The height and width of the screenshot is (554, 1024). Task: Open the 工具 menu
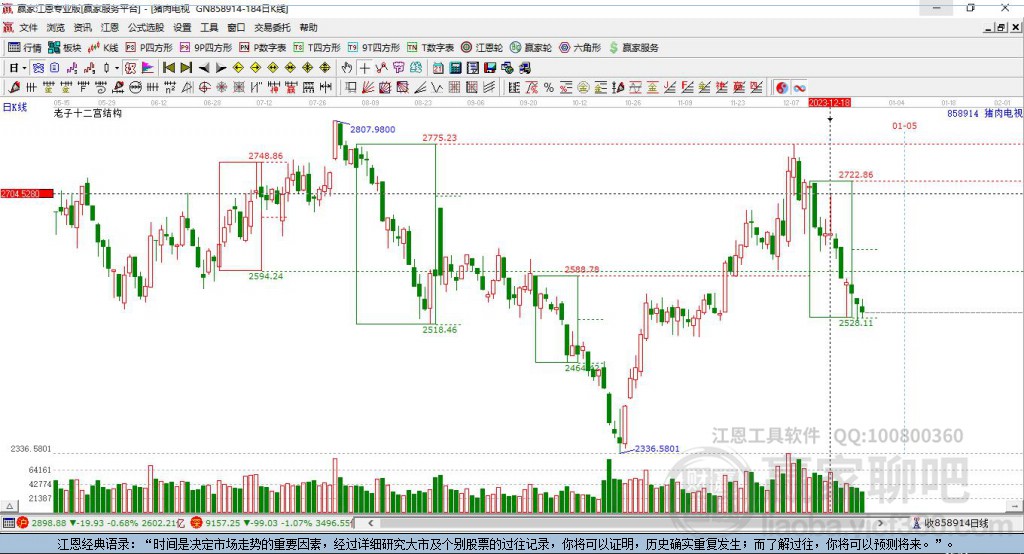pos(209,27)
